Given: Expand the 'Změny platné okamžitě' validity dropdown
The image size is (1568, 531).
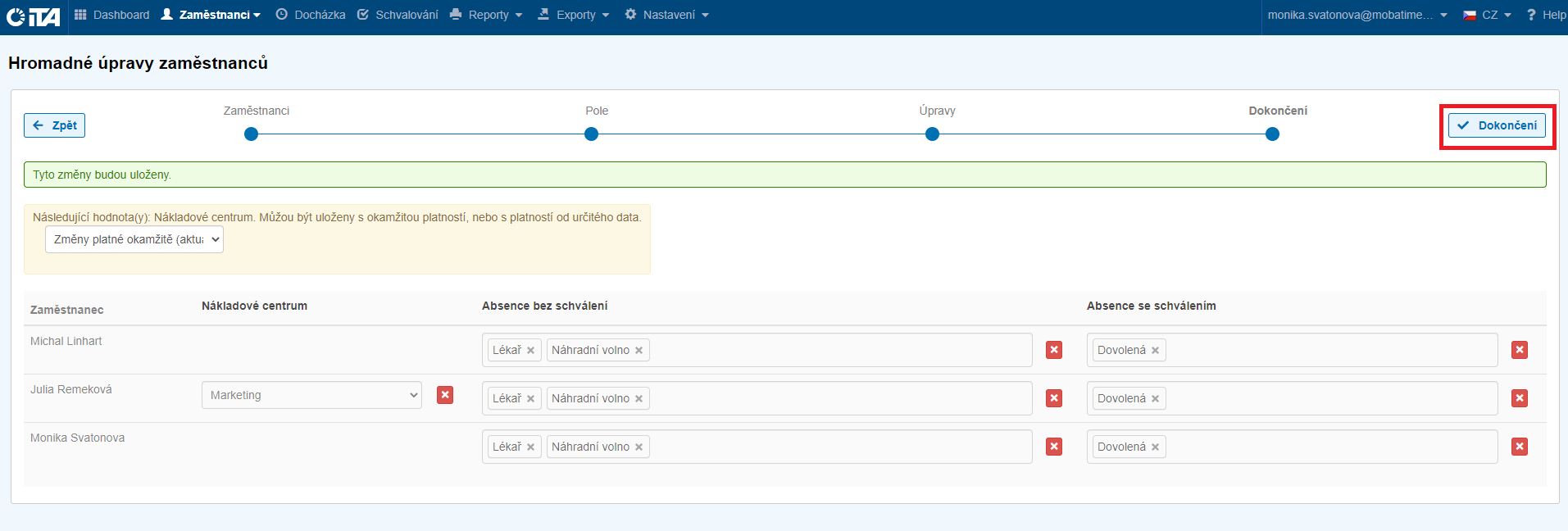Looking at the screenshot, I should [134, 239].
